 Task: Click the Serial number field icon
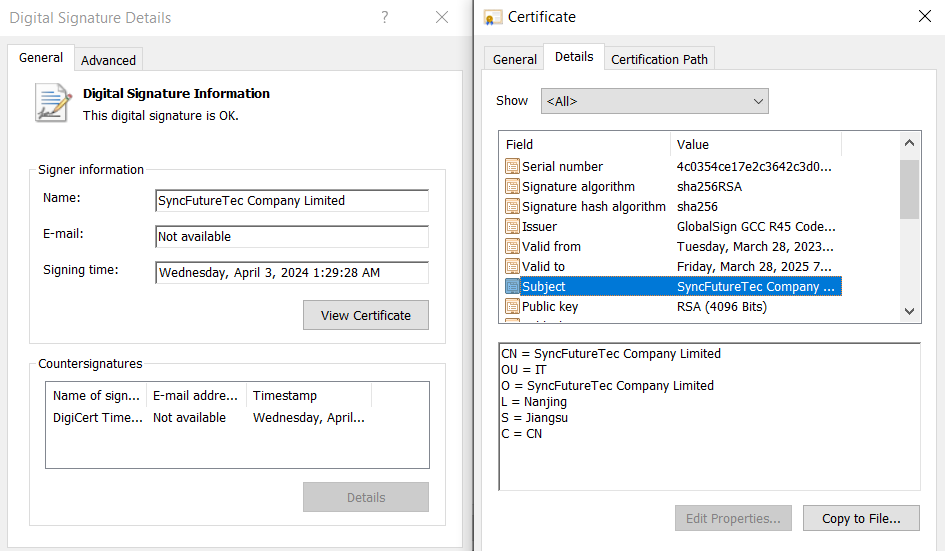coord(512,166)
